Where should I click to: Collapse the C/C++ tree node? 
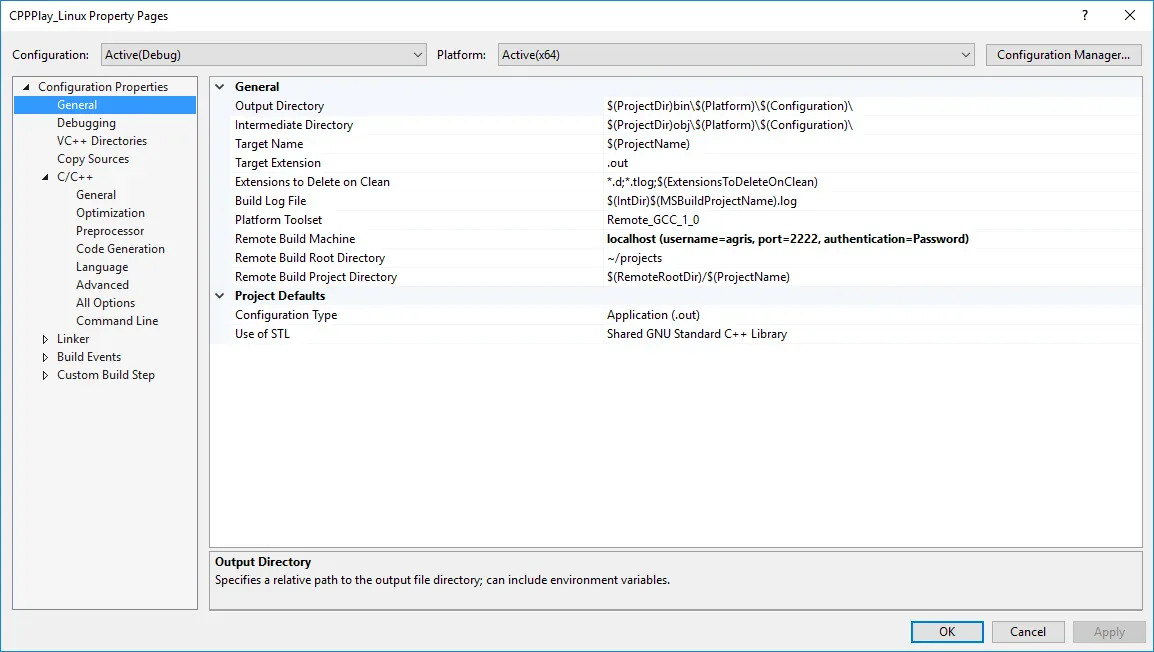pos(46,177)
